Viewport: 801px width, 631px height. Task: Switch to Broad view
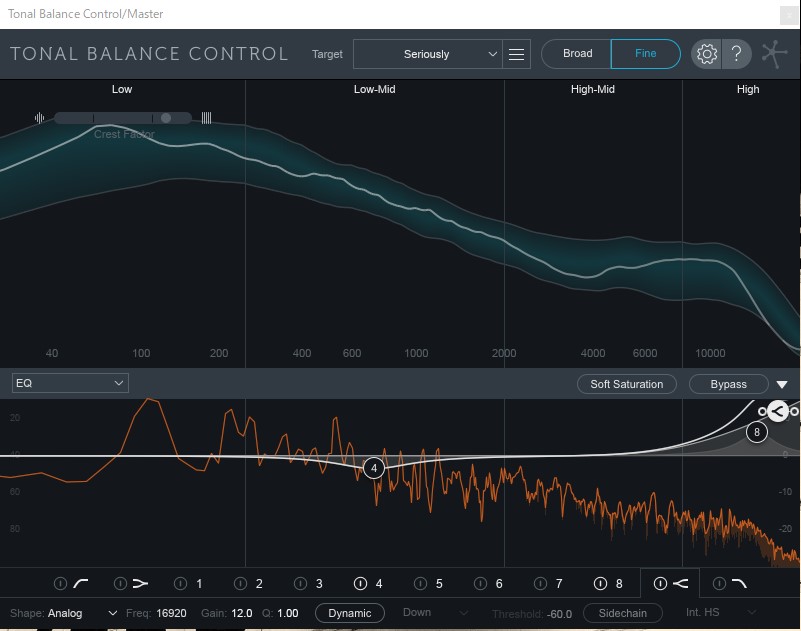(577, 54)
